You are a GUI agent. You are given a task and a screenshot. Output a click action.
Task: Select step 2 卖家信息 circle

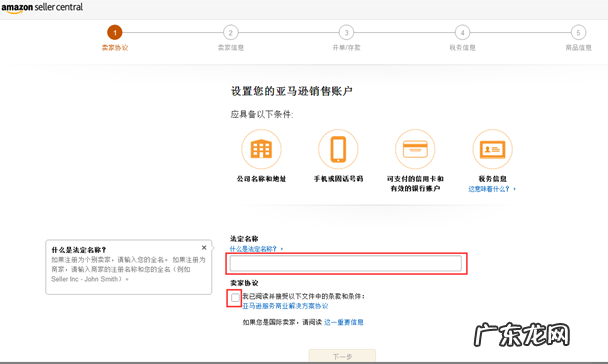tap(231, 33)
